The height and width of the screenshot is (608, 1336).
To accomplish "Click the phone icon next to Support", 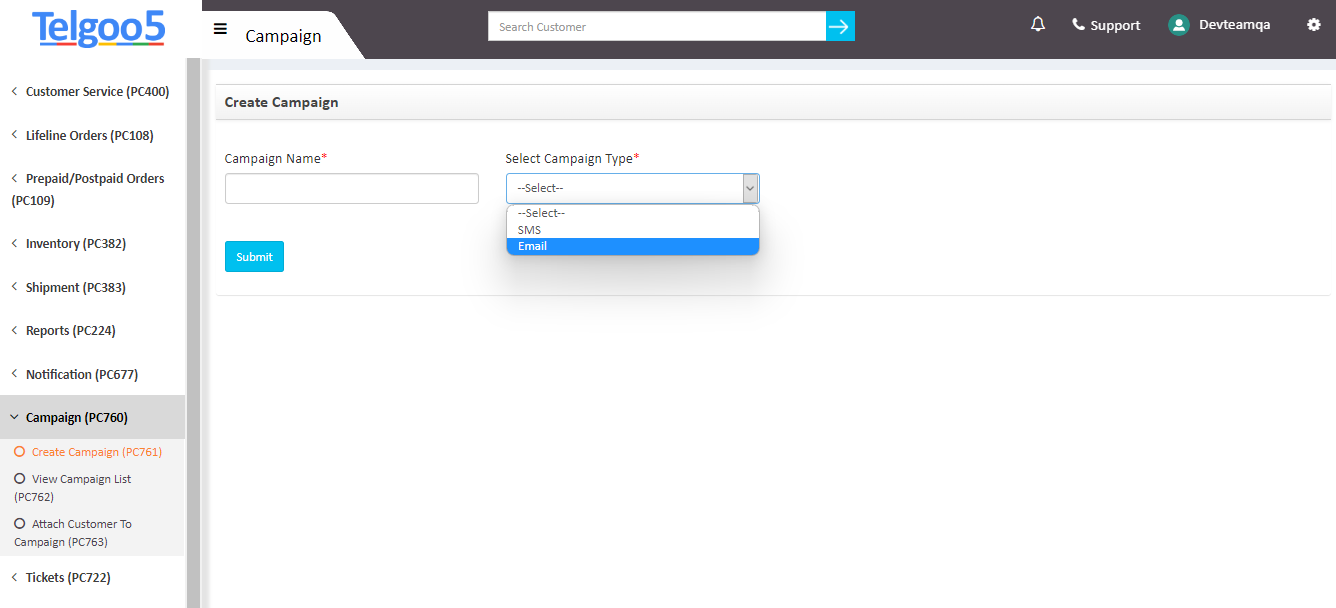I will click(x=1074, y=23).
